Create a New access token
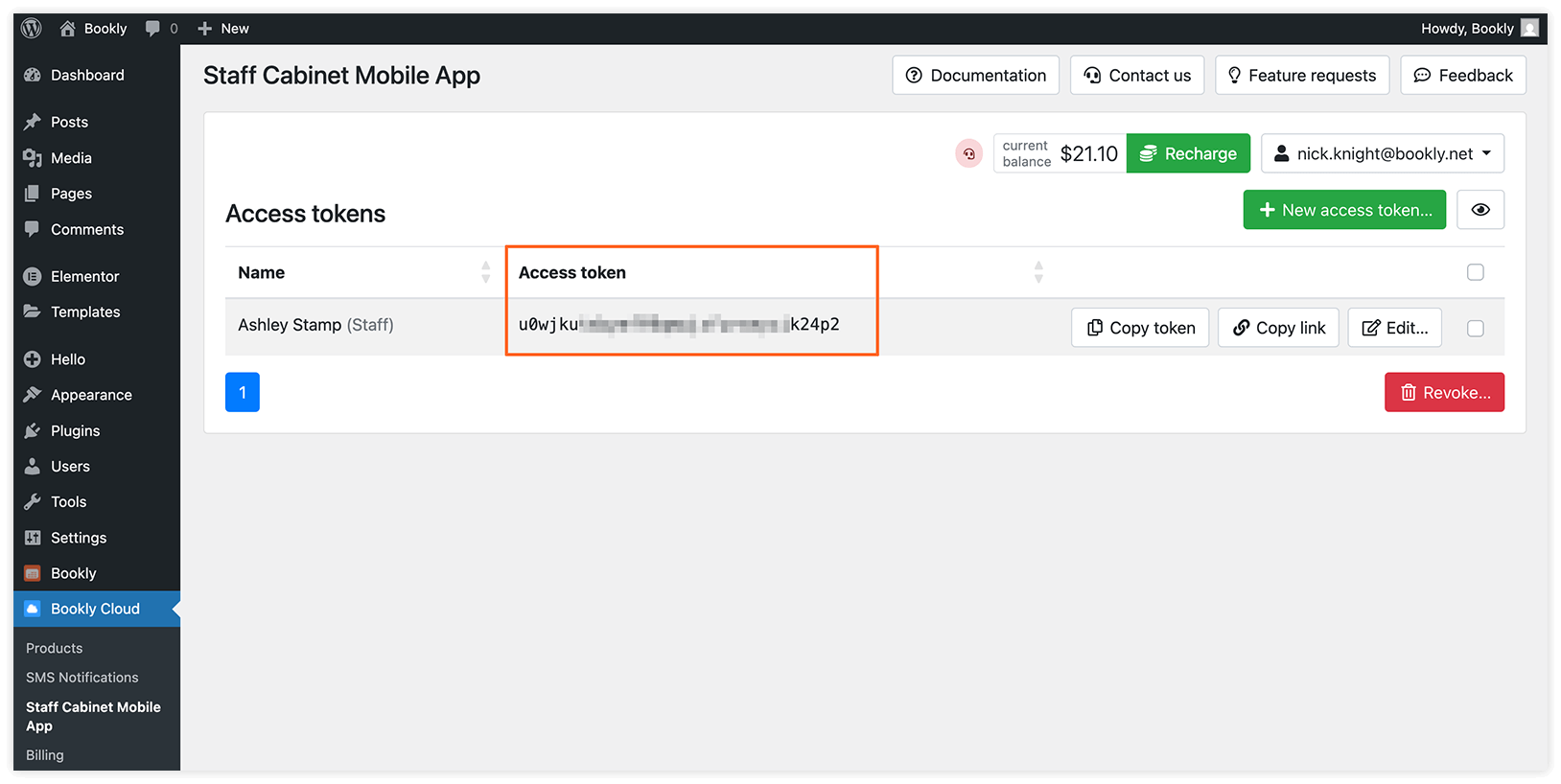 (x=1344, y=210)
